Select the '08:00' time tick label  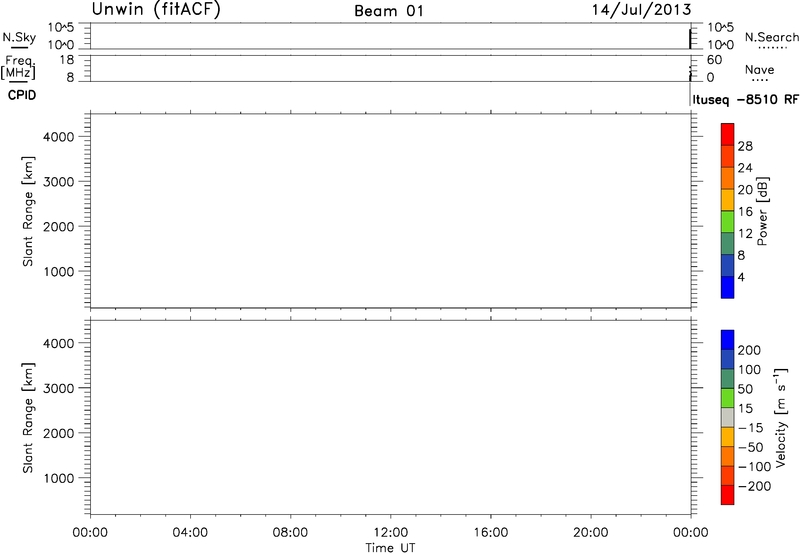click(290, 533)
